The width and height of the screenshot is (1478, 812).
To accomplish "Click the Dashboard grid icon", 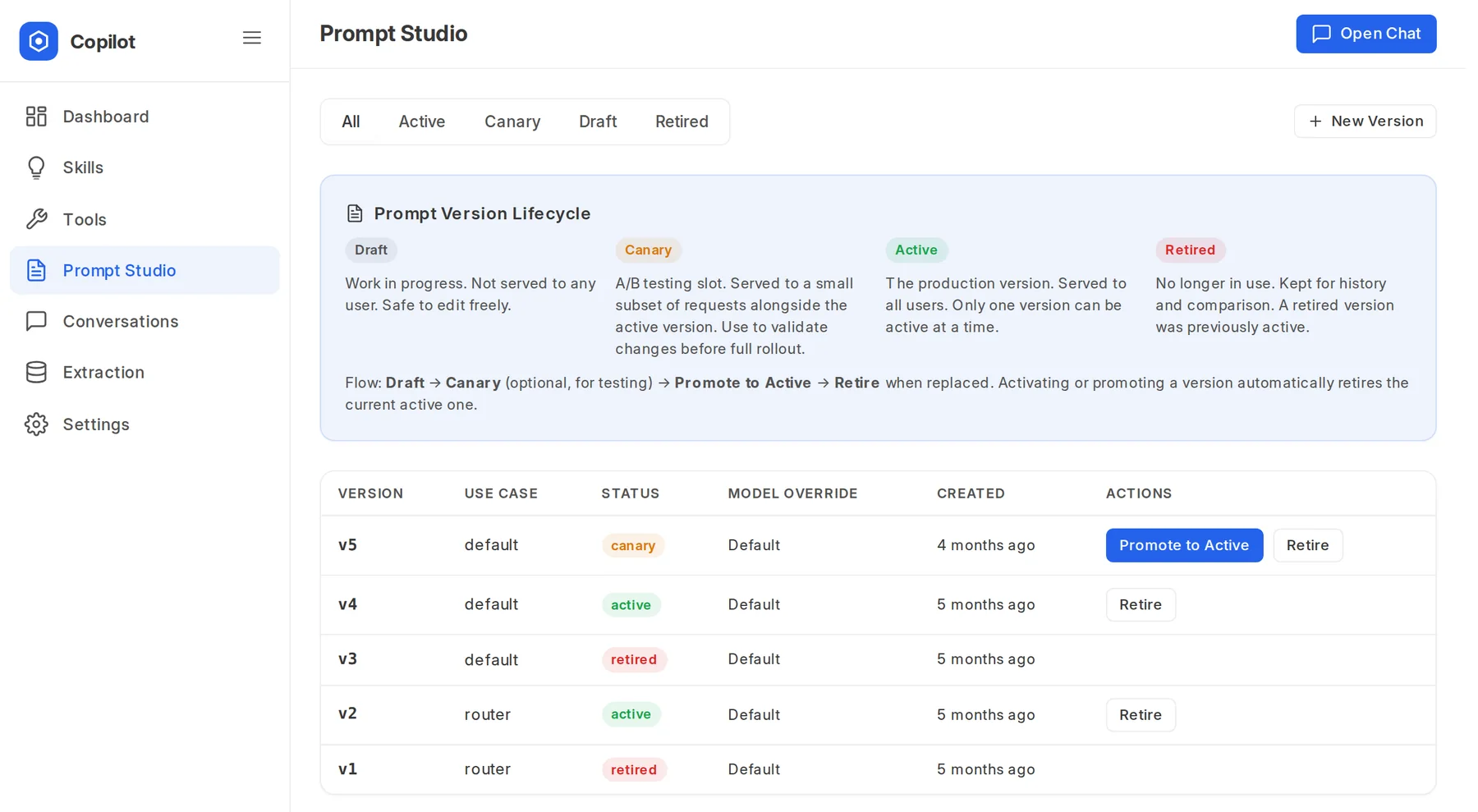I will click(36, 117).
